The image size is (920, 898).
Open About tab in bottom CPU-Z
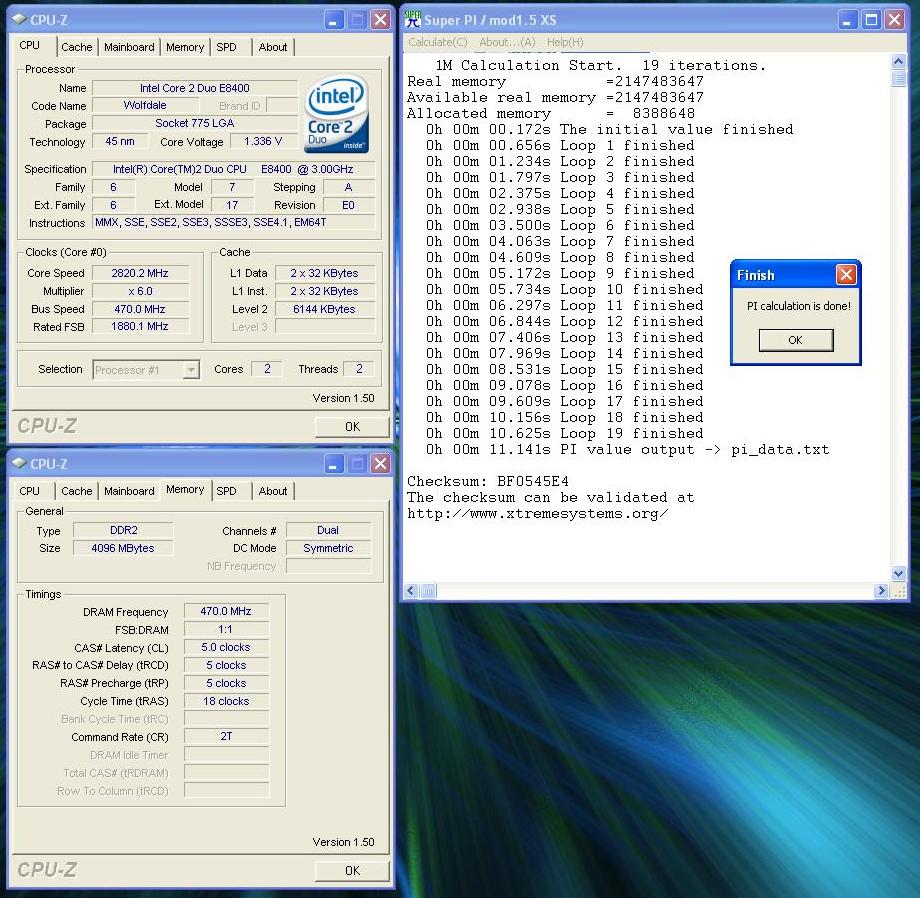273,491
